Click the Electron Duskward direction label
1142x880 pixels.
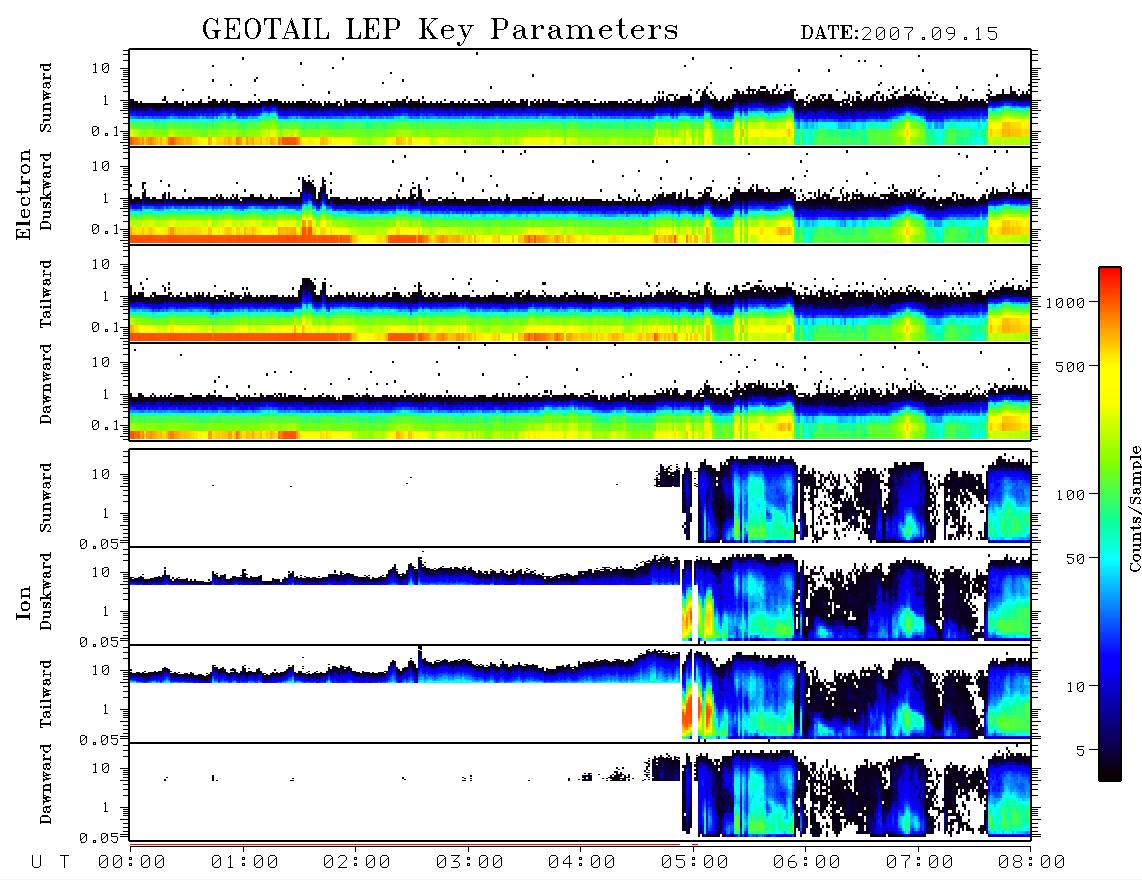46,192
